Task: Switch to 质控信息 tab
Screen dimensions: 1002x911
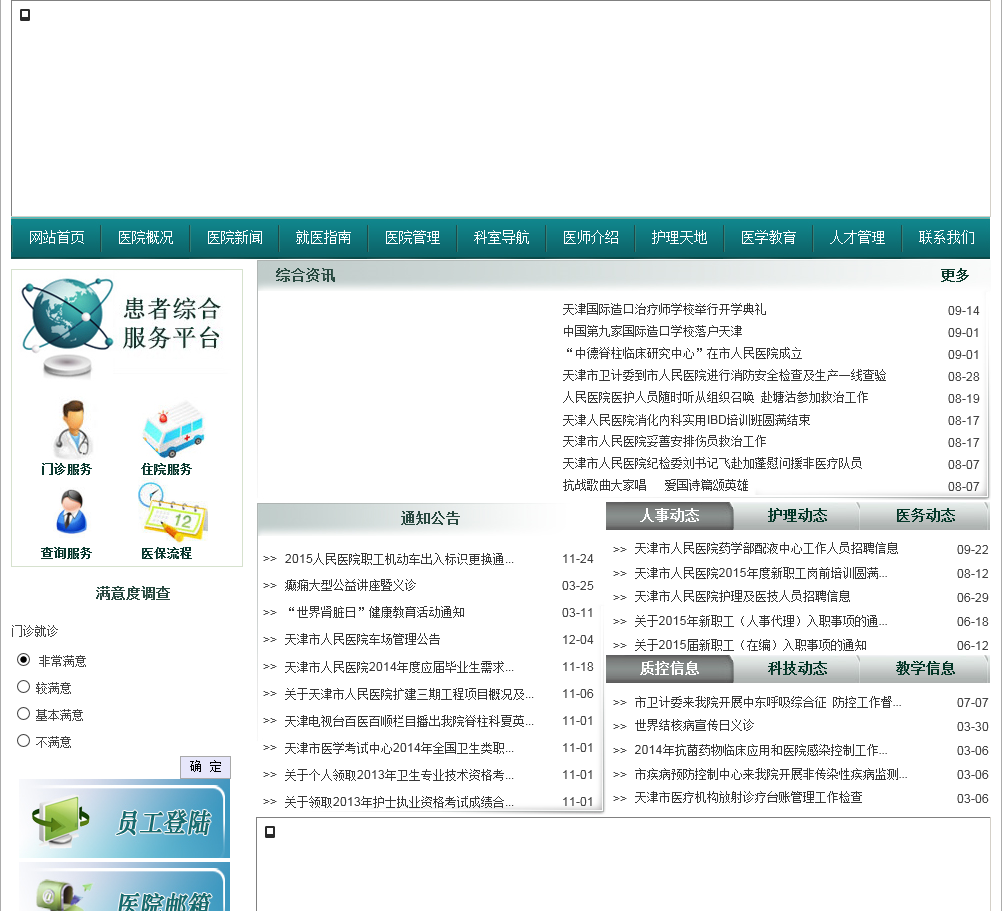Action: tap(669, 668)
